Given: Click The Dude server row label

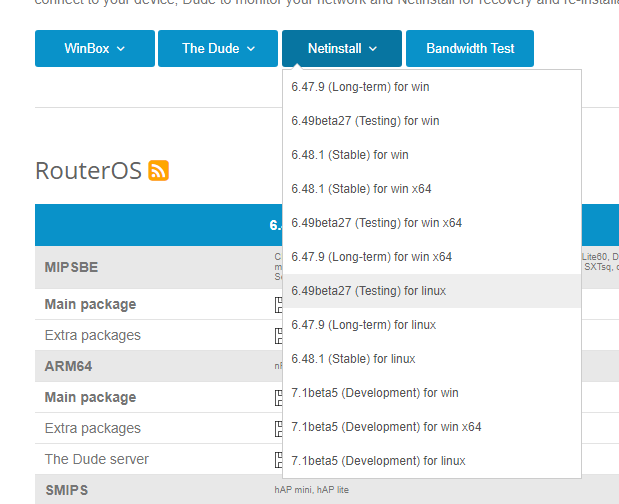Looking at the screenshot, I should [x=97, y=459].
